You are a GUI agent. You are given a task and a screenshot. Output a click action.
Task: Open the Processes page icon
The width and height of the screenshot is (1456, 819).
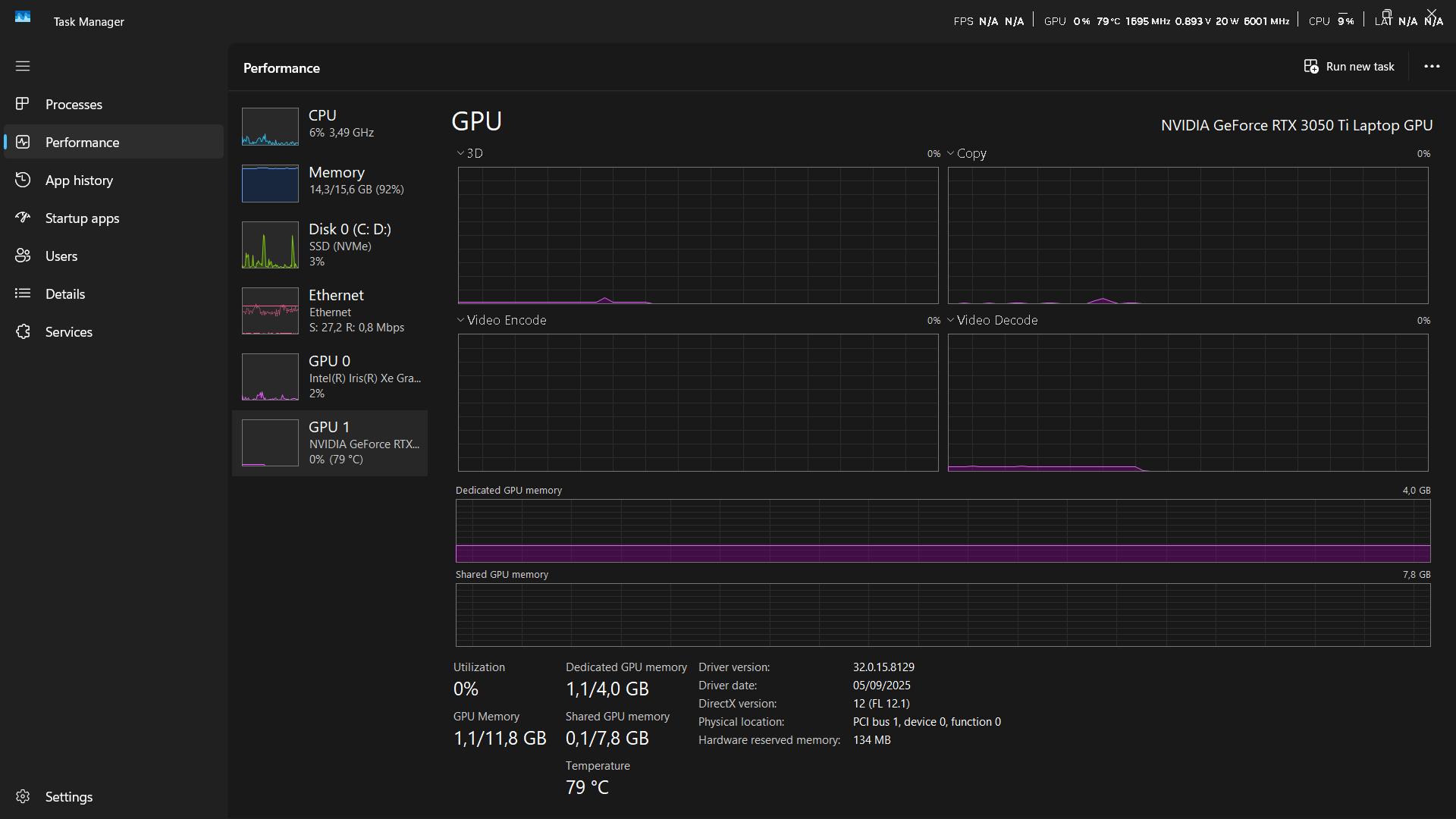pos(23,104)
